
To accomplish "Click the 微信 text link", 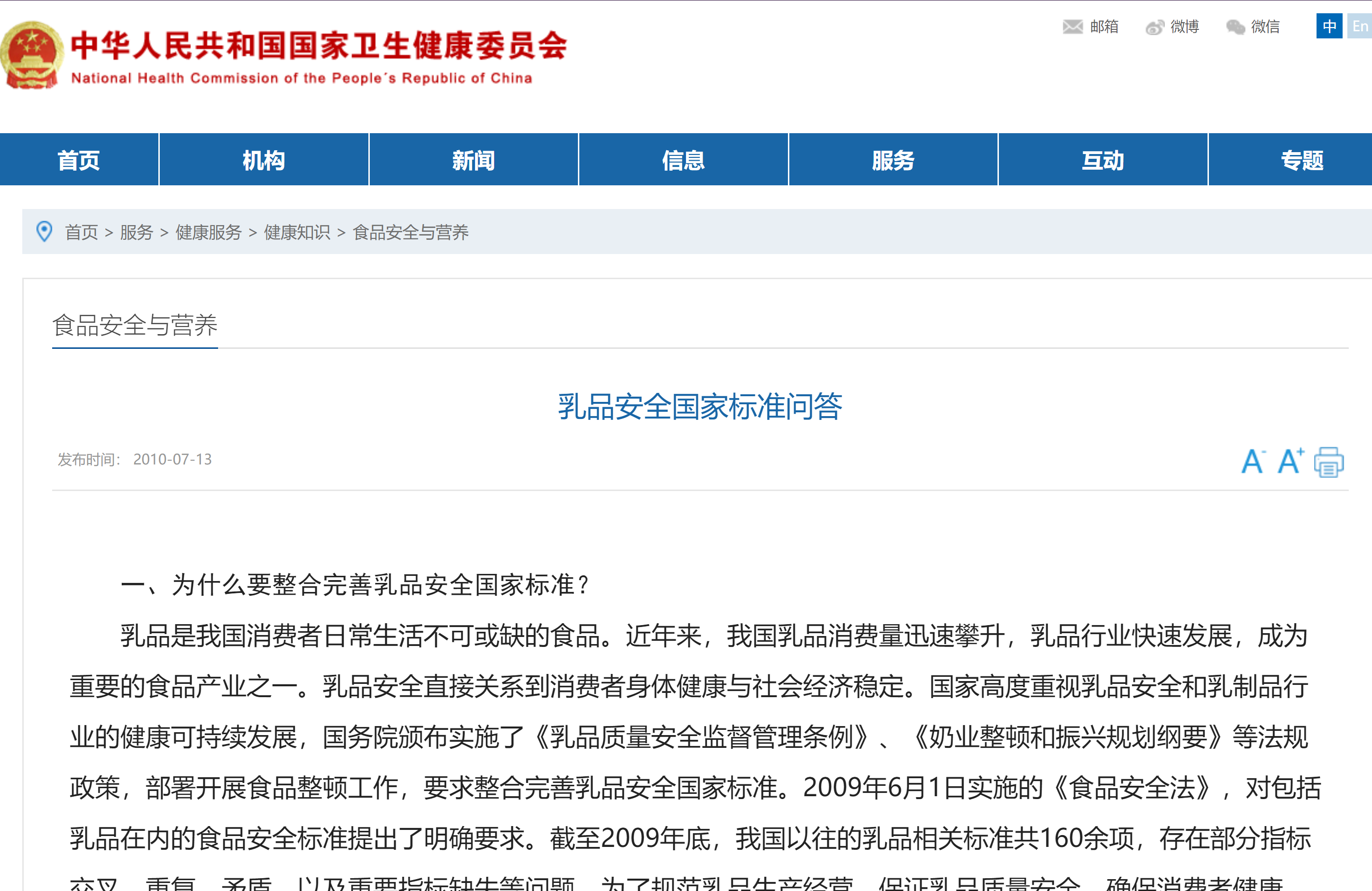I will pos(1265,27).
